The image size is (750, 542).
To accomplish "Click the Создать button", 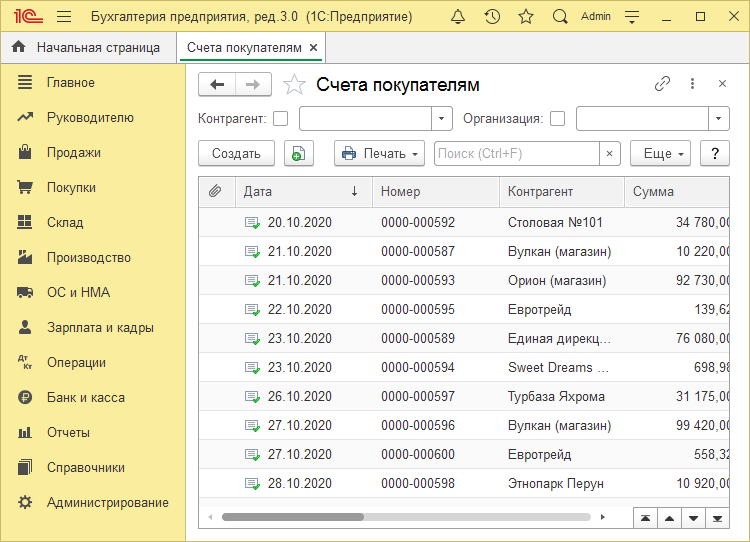I will [x=237, y=153].
